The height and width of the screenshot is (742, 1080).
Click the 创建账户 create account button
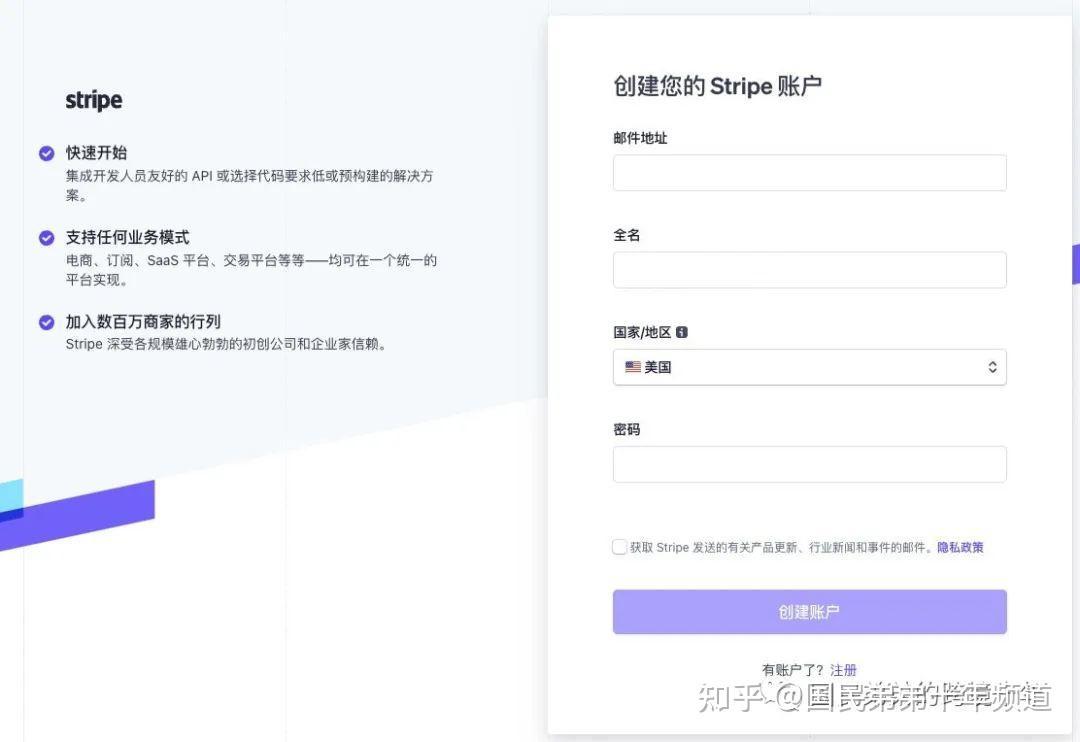809,611
